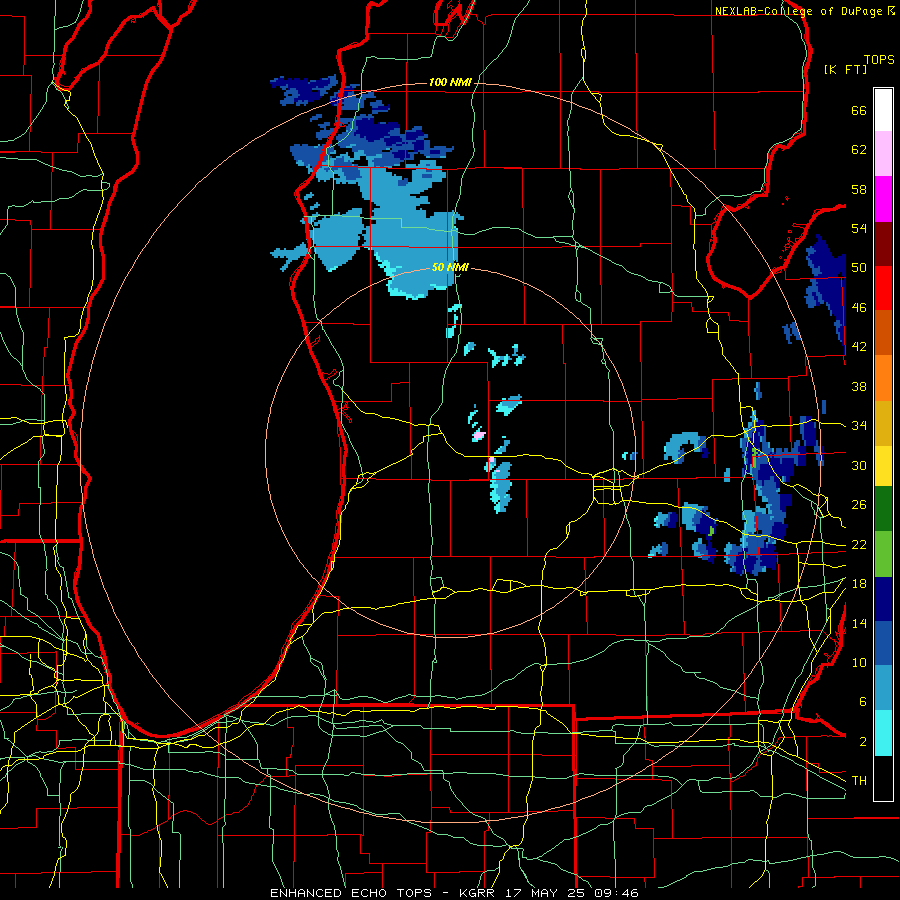Click the legend value '66'
900x900 pixels.
pos(859,111)
